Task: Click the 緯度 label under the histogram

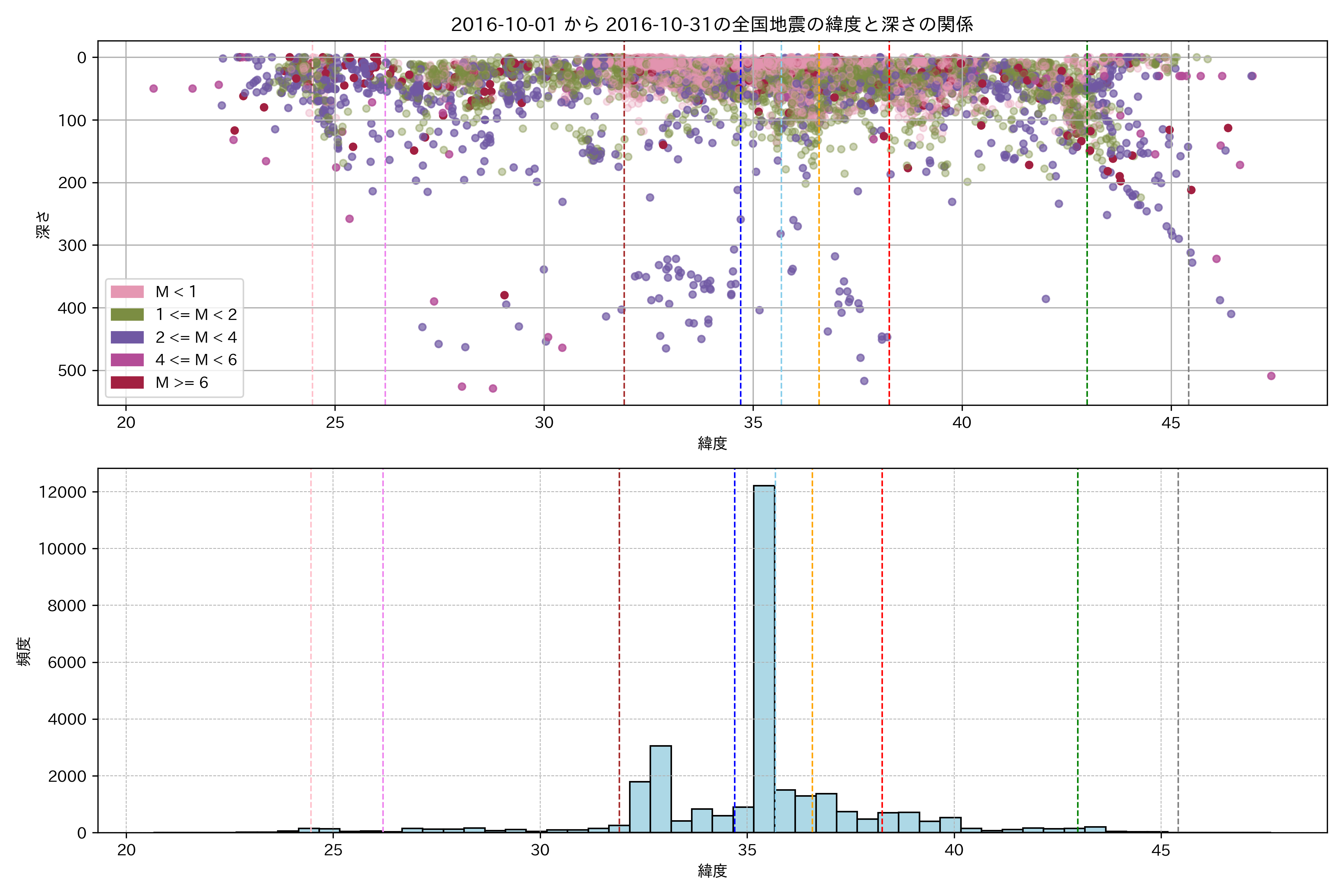Action: 712,871
